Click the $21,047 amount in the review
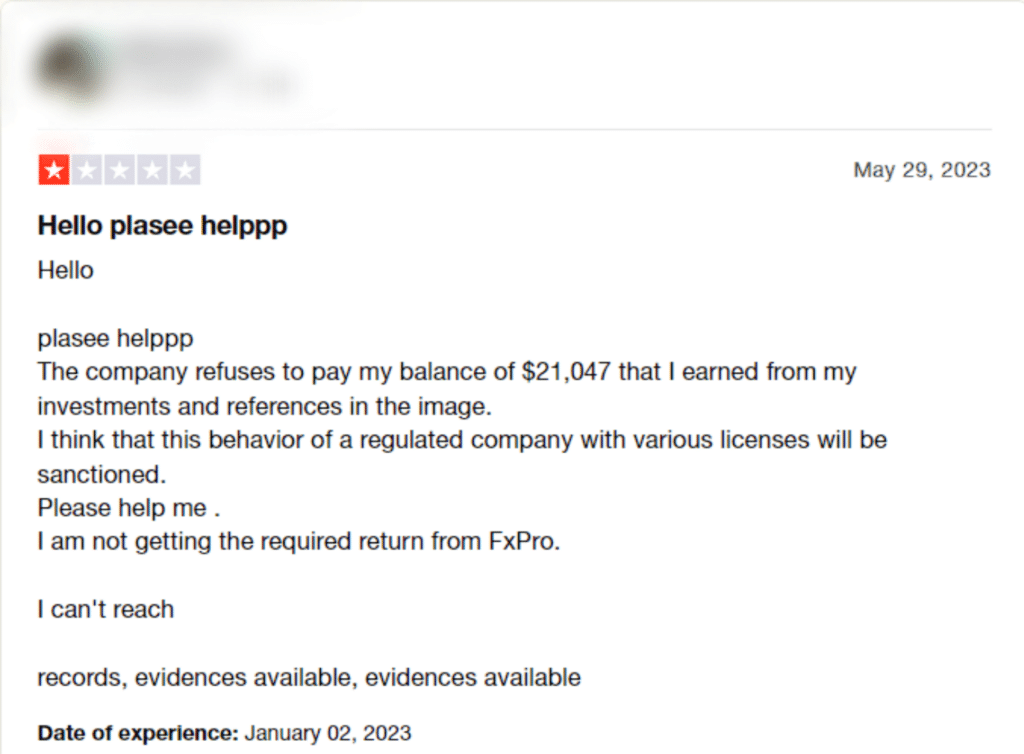 tap(566, 371)
